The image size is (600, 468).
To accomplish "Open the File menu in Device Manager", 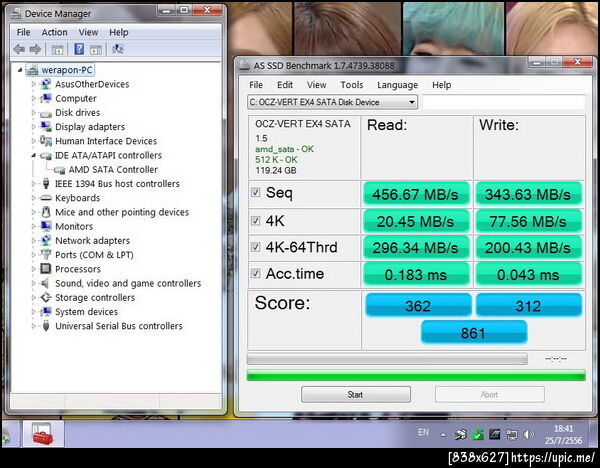I will tap(23, 33).
